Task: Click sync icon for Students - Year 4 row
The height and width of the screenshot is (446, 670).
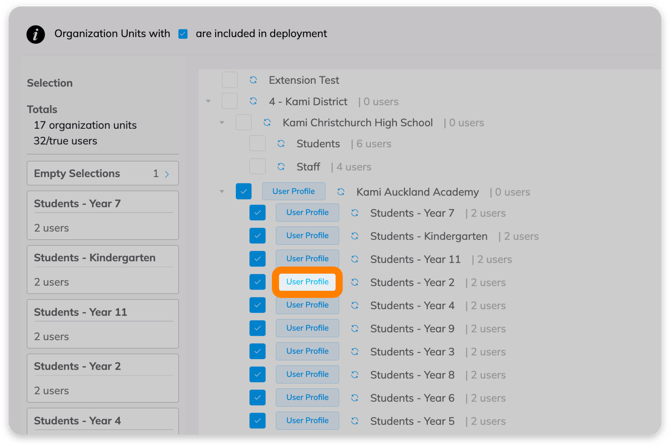Action: point(355,305)
